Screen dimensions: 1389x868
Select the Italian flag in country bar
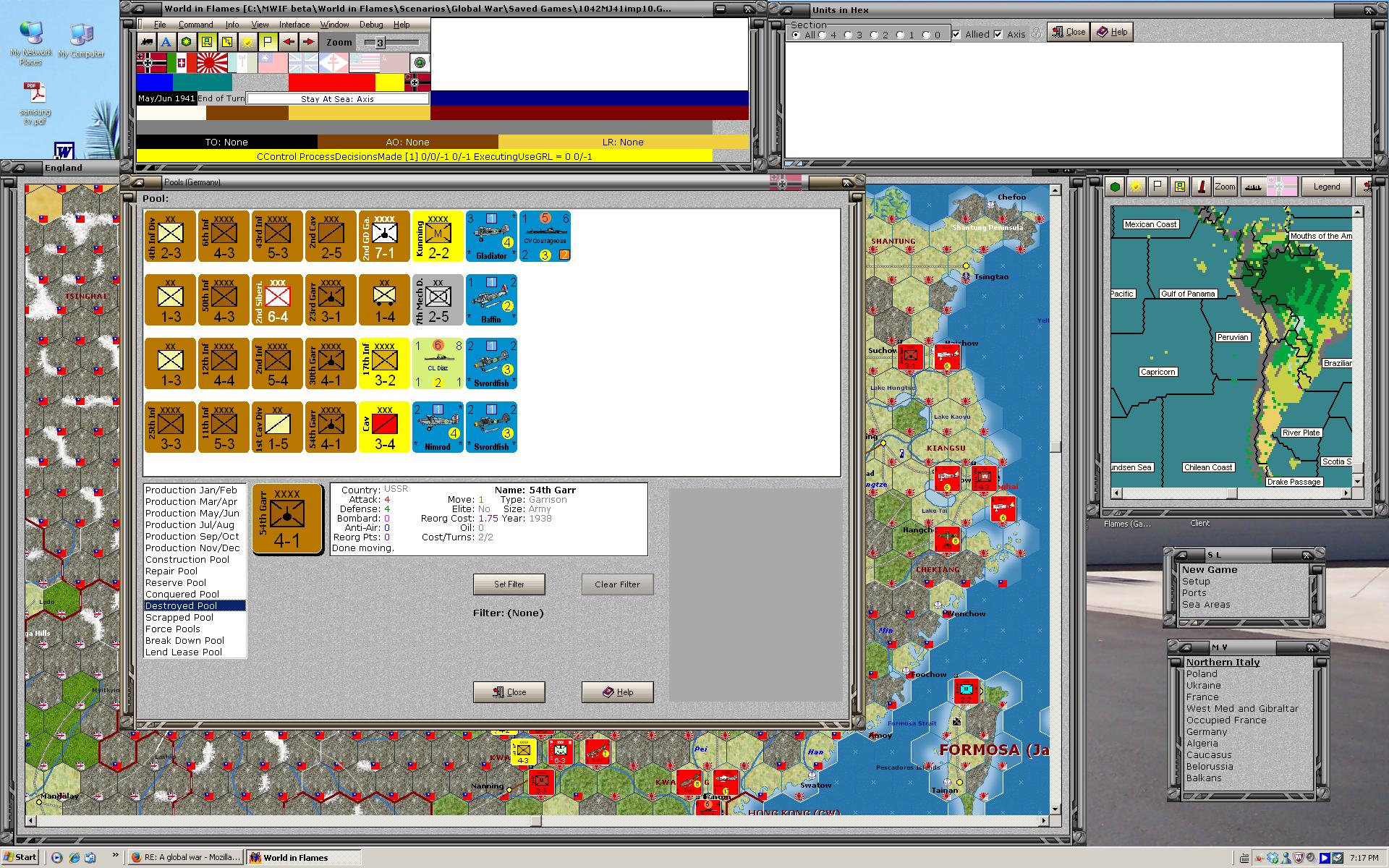point(182,63)
